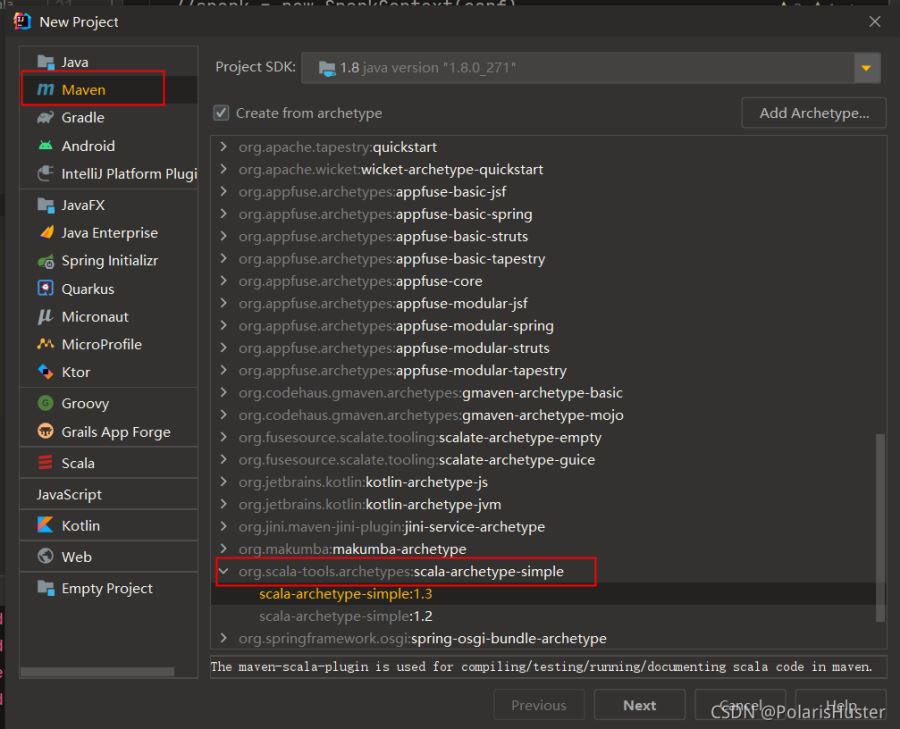Expand kotlin-archetype-jvm node
Viewport: 900px width, 729px height.
(224, 505)
